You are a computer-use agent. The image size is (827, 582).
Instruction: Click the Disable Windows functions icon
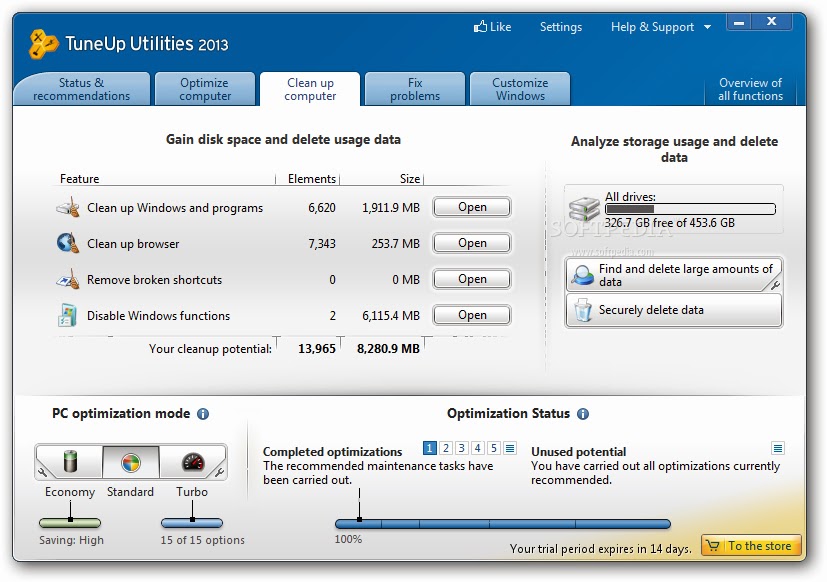[68, 315]
